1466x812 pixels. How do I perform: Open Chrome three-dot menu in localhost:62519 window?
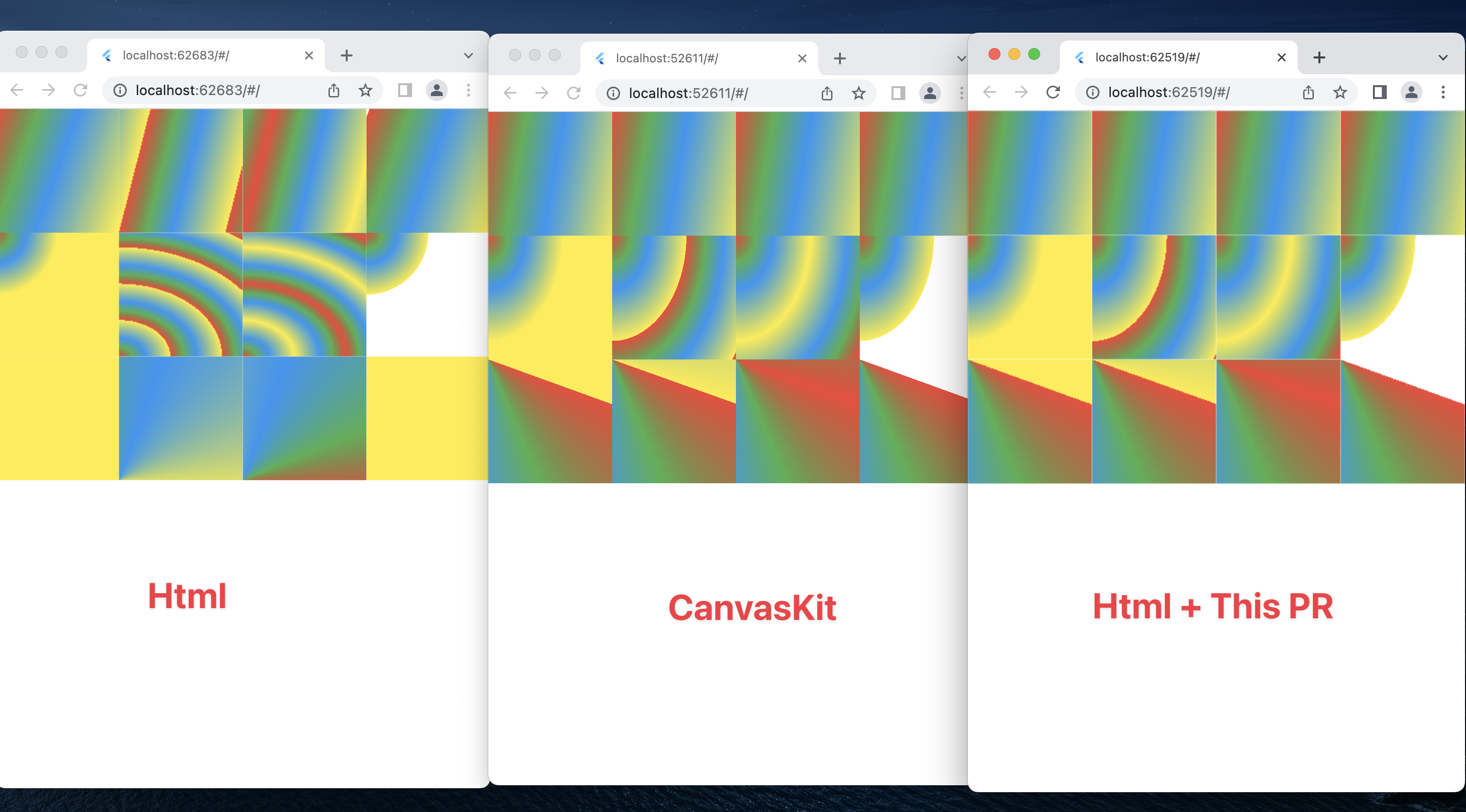1443,92
